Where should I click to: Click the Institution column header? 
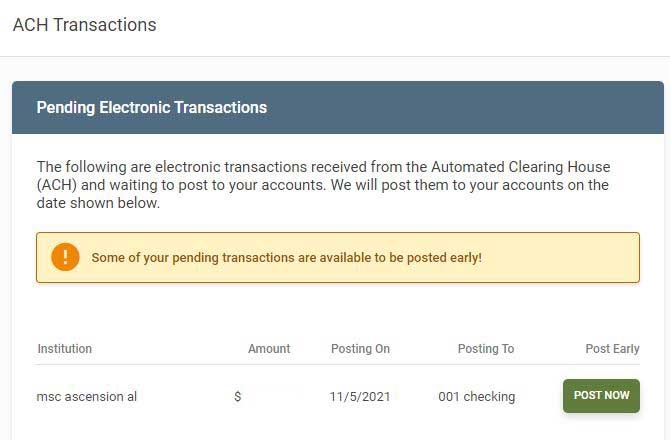coord(65,349)
